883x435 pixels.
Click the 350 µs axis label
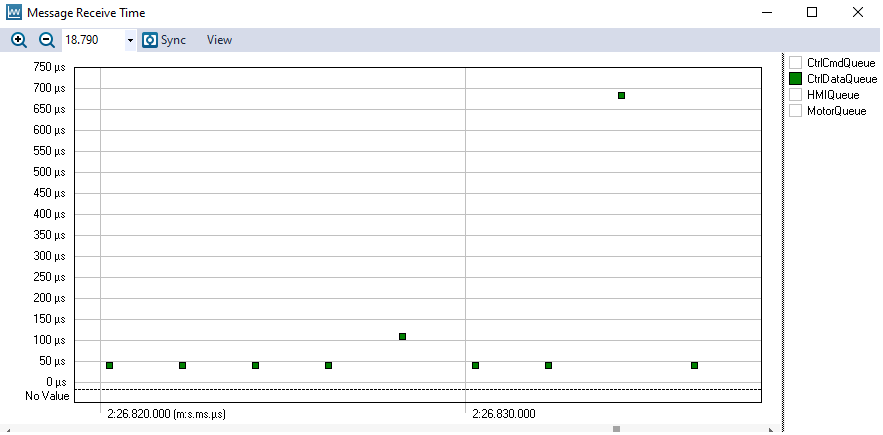(x=50, y=235)
